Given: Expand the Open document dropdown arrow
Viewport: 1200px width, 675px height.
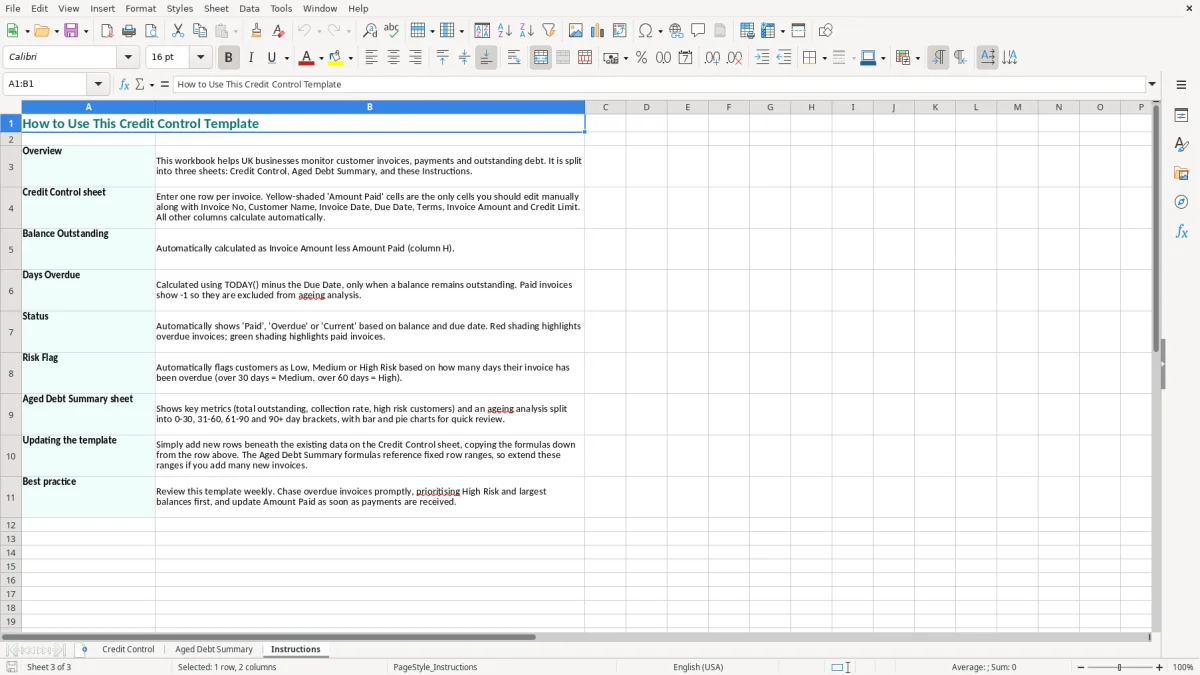Looking at the screenshot, I should coord(55,31).
